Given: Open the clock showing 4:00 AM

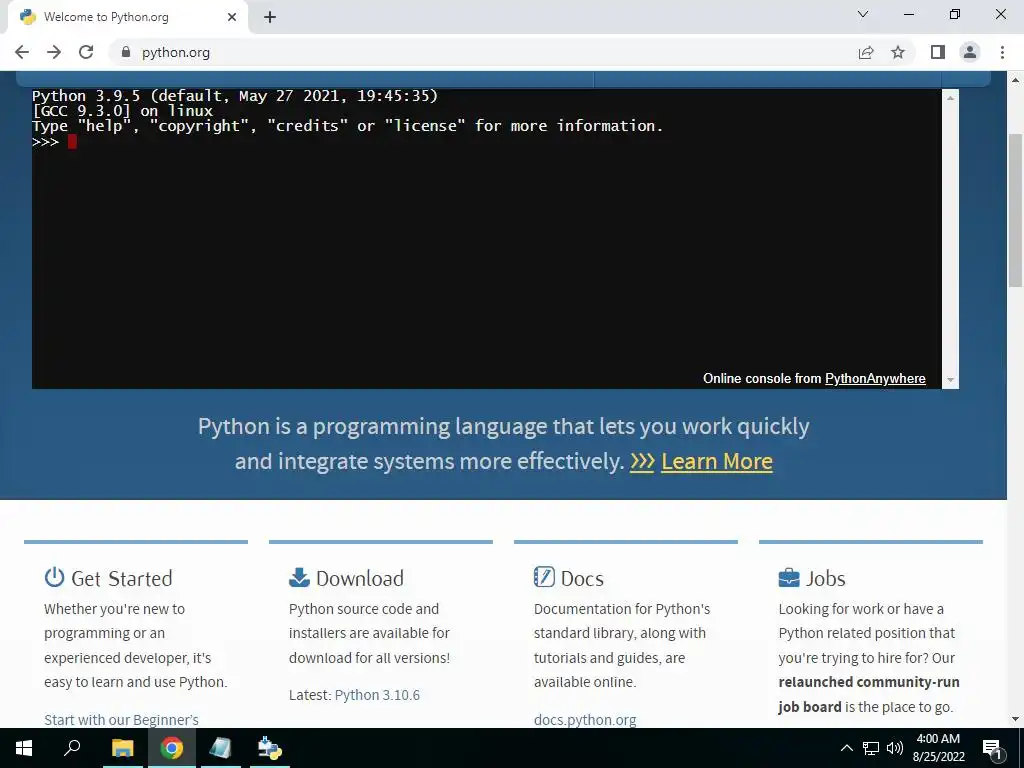Looking at the screenshot, I should [938, 748].
